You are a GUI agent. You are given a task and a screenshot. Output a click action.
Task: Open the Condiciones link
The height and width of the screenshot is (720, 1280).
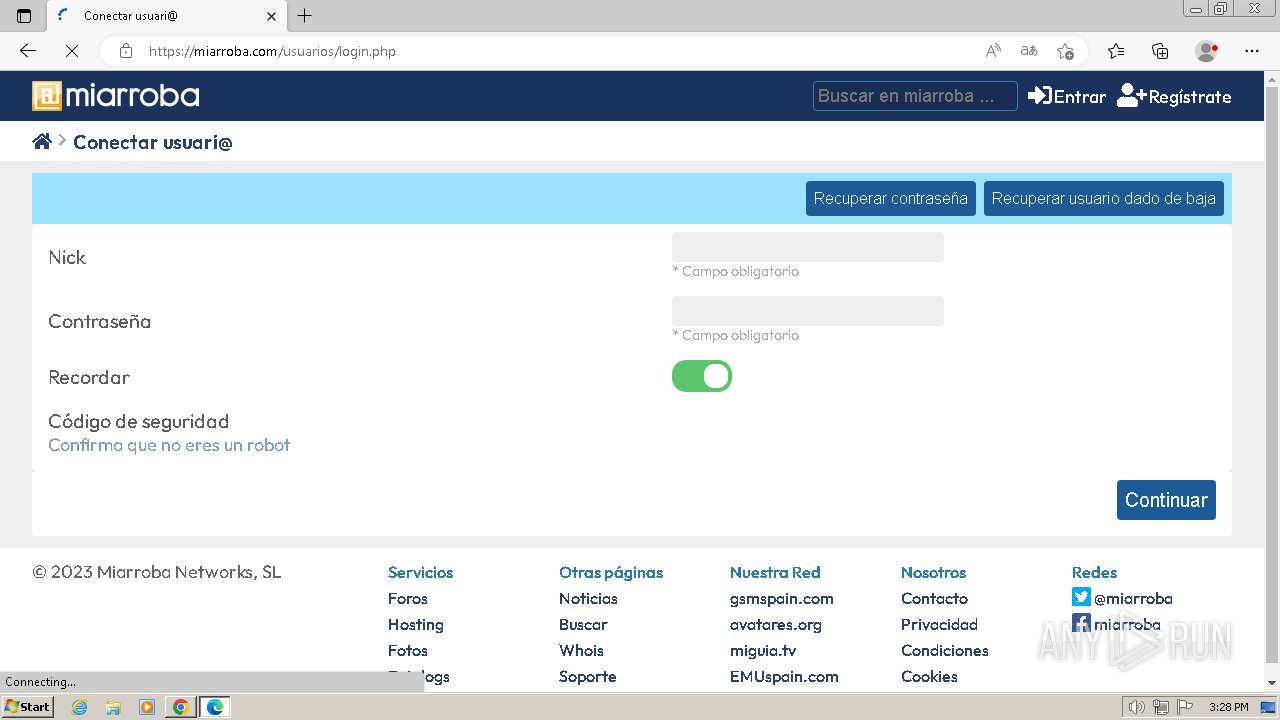(945, 650)
